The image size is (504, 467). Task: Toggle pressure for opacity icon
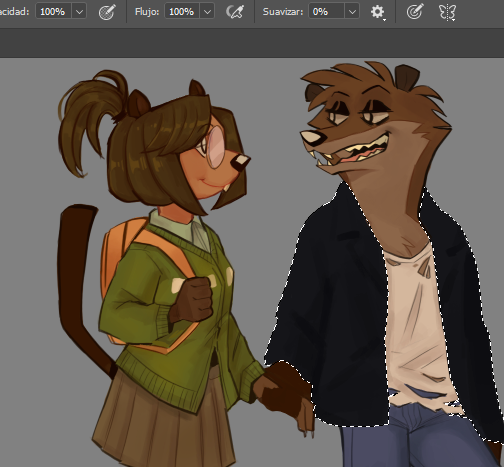click(x=107, y=12)
